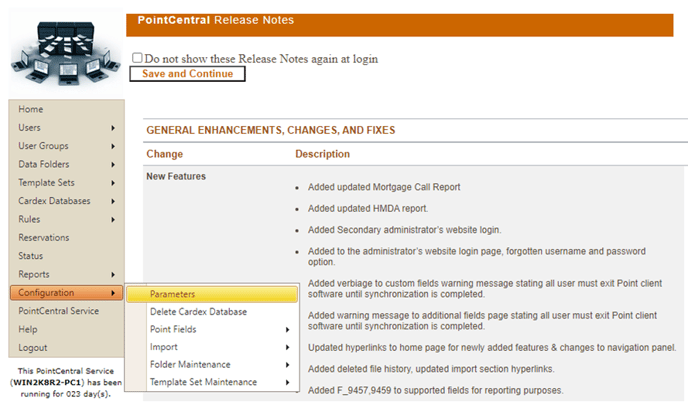Open Template Sets menu item
Viewport: 688px width, 405px height.
point(47,183)
